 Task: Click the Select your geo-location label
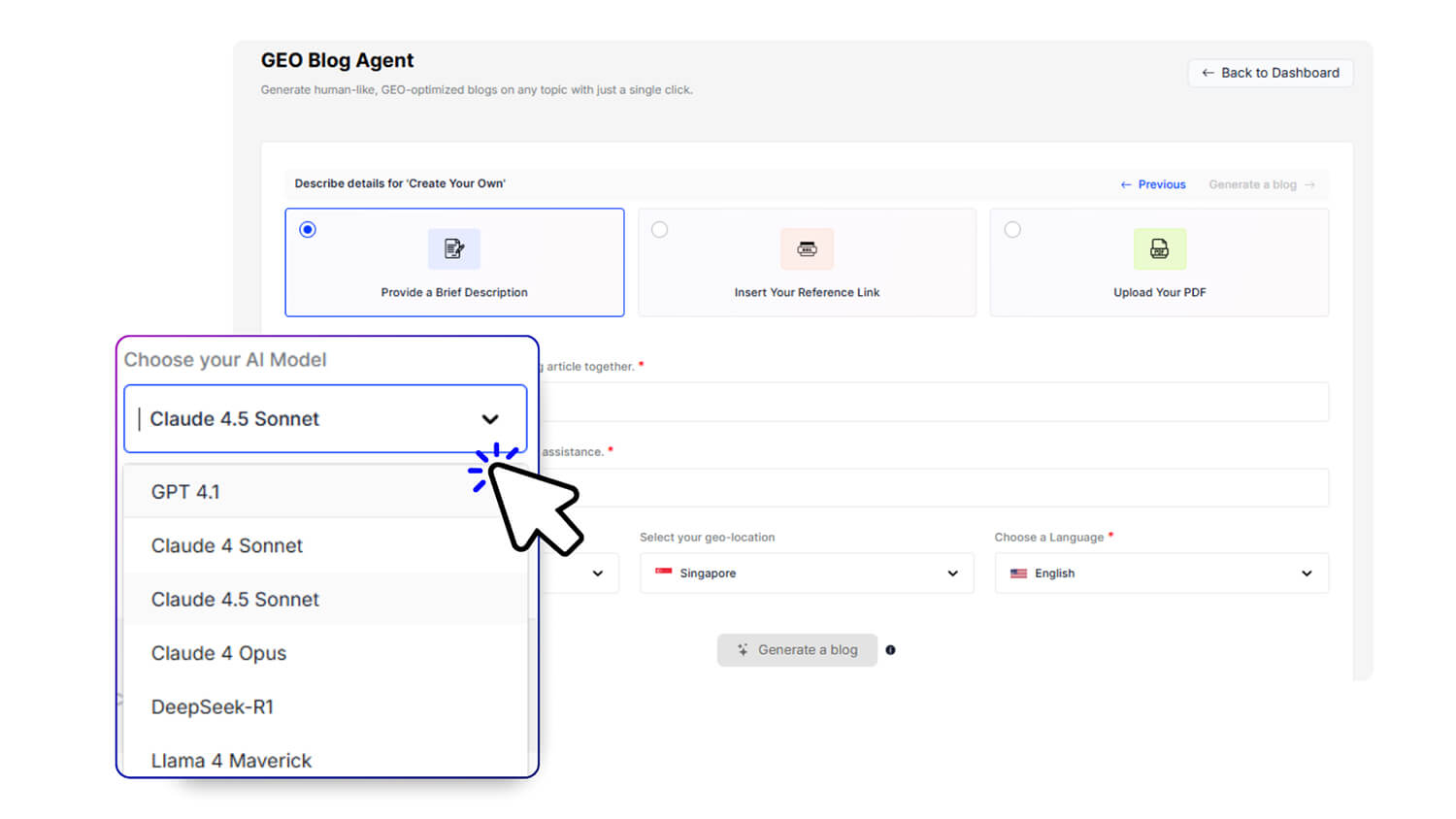[x=707, y=538]
